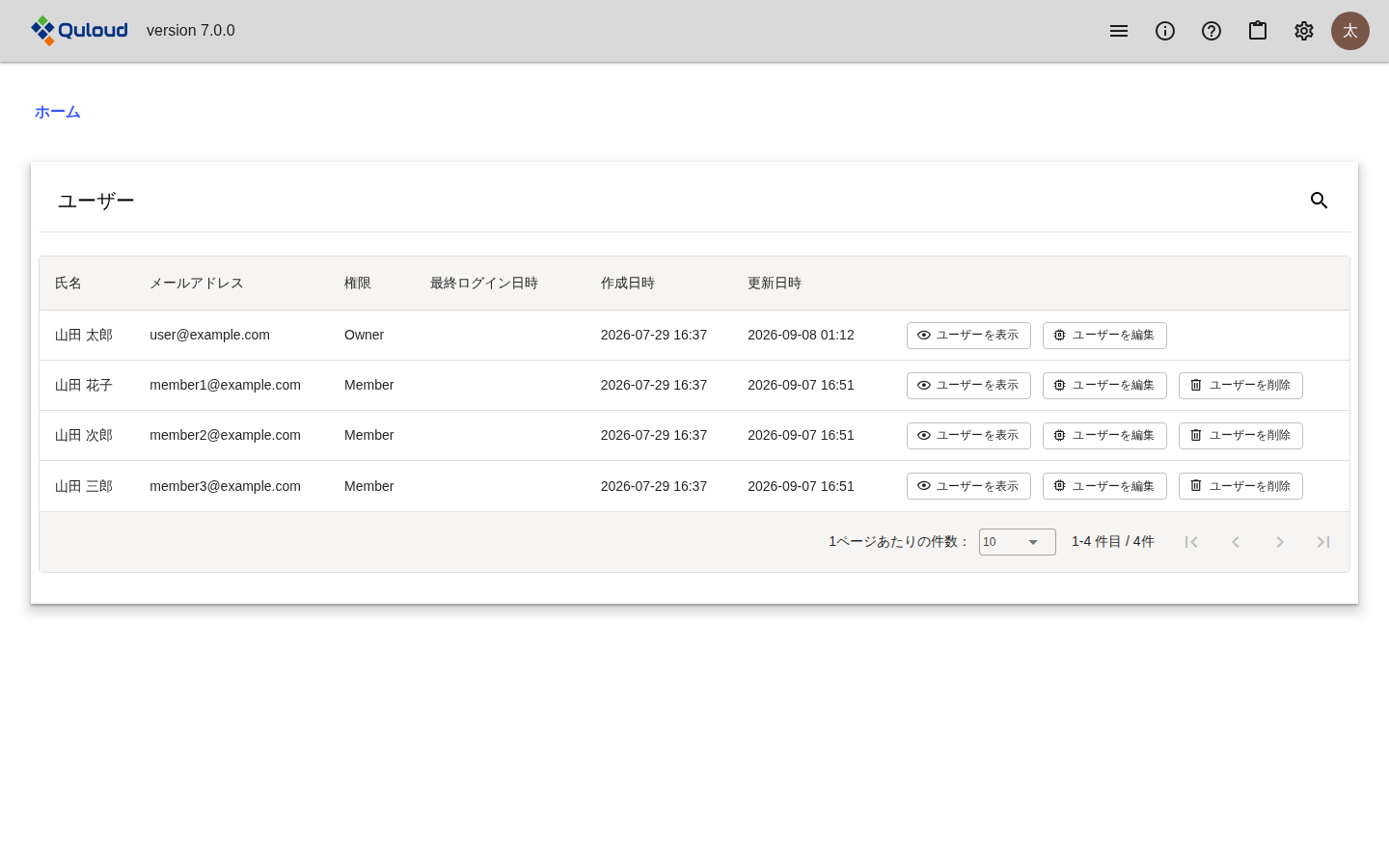Click the ホーム breadcrumb link
Screen dimensions: 1389x868
pos(58,112)
